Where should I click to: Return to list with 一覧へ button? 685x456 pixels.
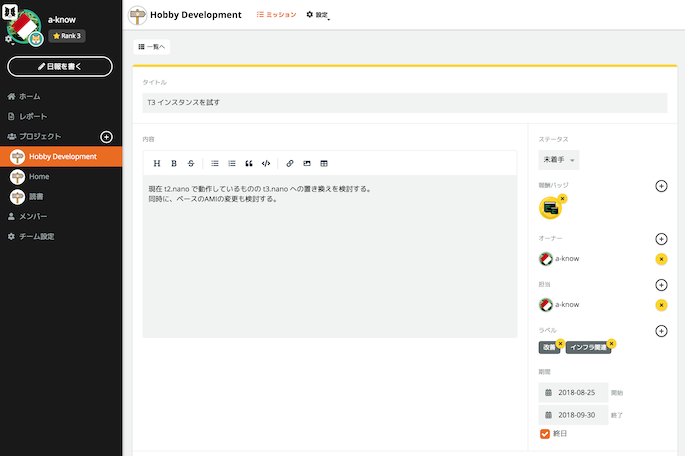(152, 47)
